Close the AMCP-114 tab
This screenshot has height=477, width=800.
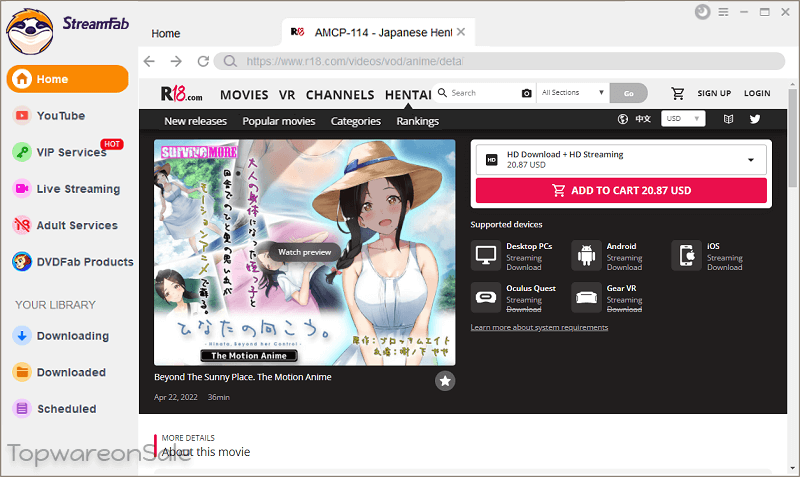(461, 32)
